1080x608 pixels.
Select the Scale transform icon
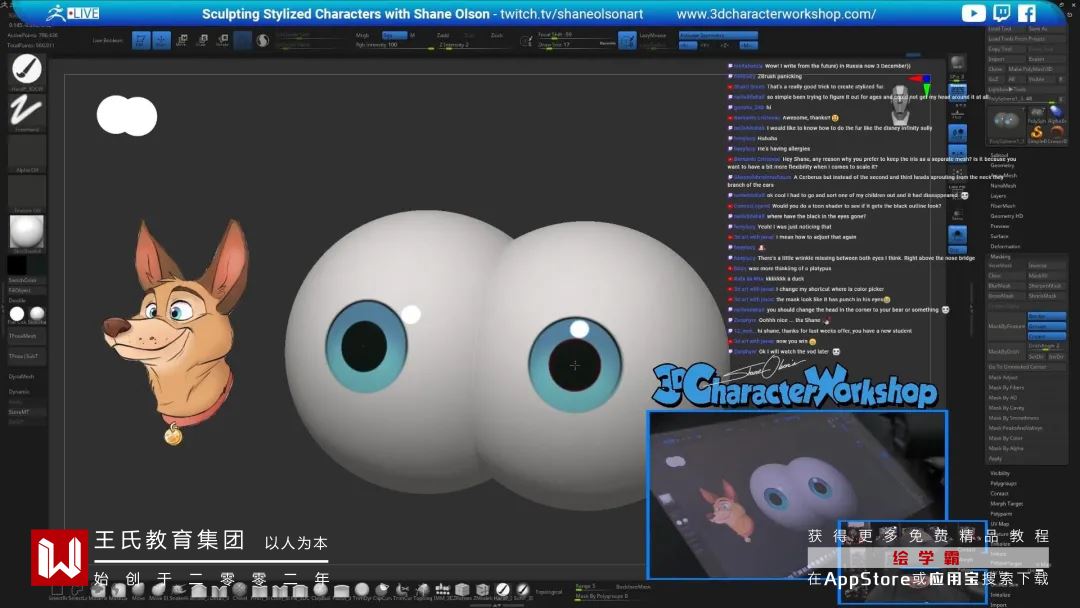(x=202, y=41)
